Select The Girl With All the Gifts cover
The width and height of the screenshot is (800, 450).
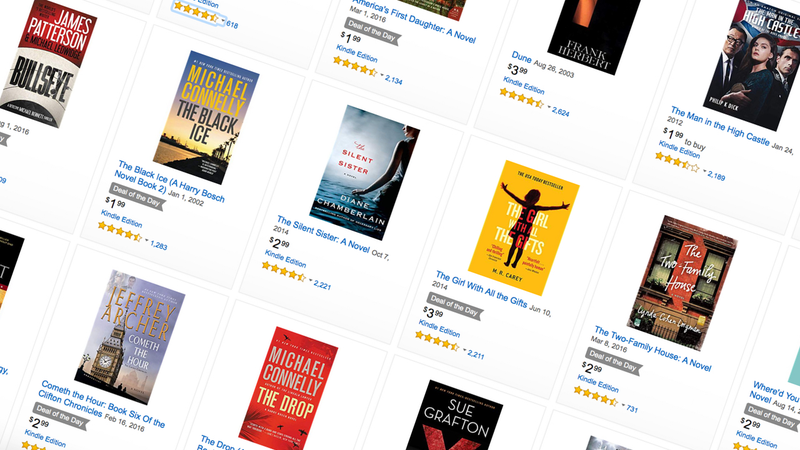tap(523, 228)
